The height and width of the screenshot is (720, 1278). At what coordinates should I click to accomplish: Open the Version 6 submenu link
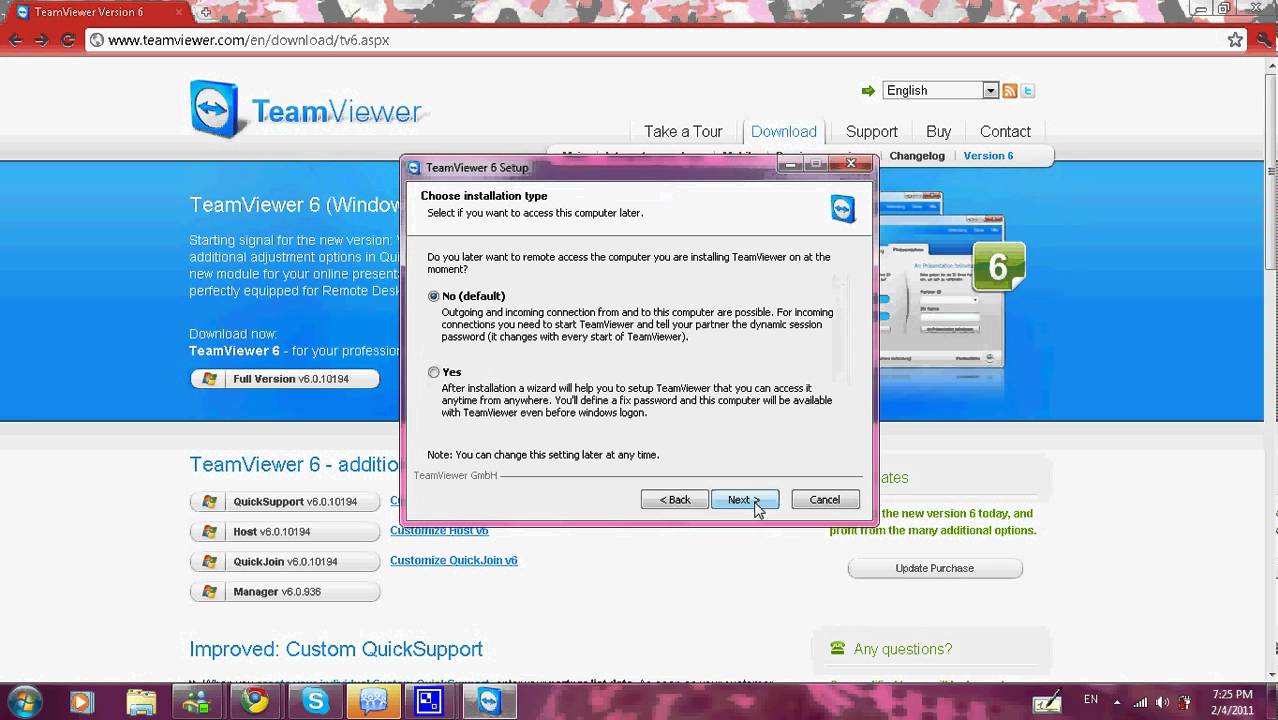point(988,156)
